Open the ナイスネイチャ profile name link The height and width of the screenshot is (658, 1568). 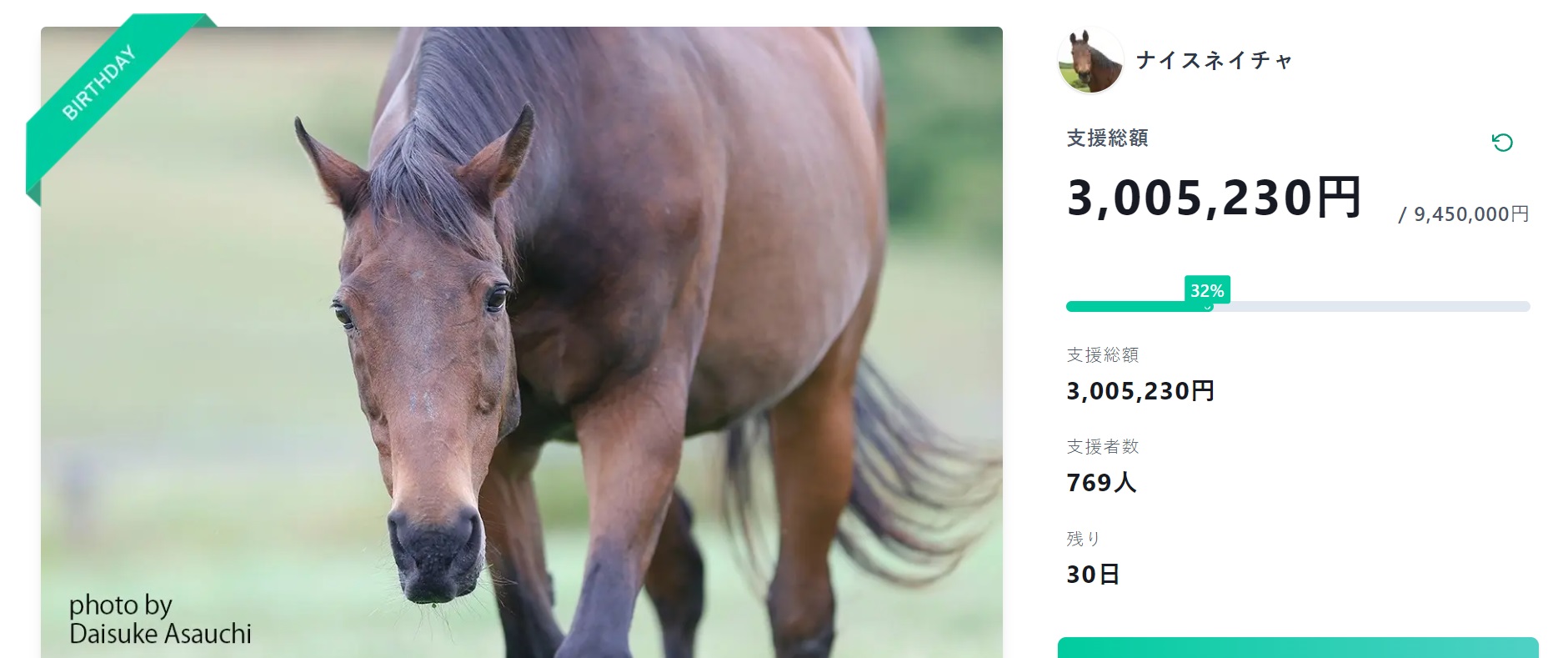pyautogui.click(x=1214, y=60)
